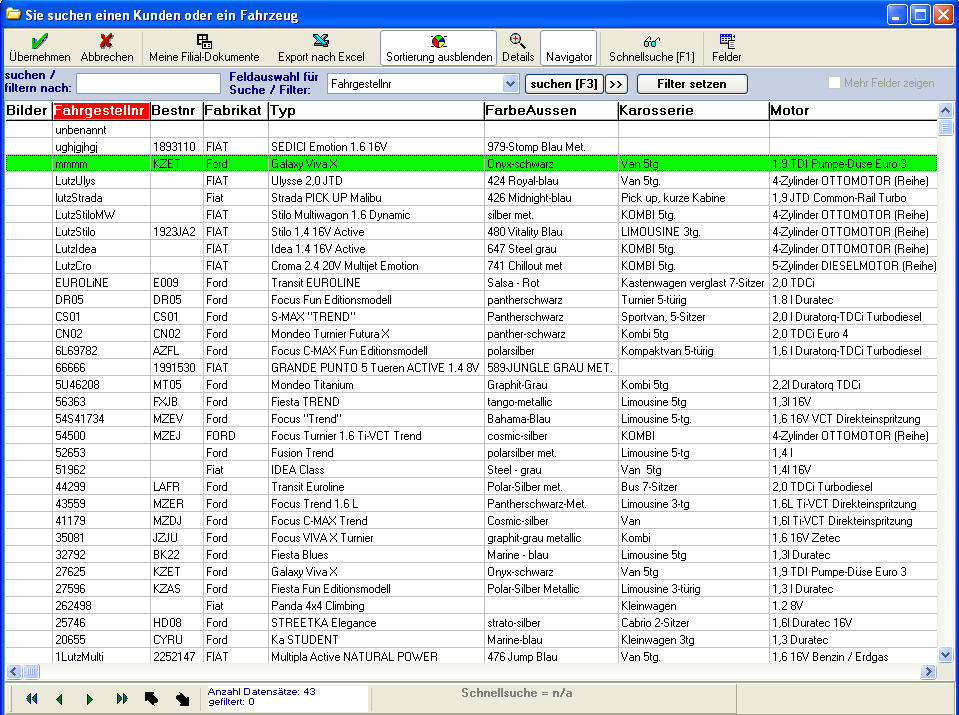Screen dimensions: 959x715
Task: Select the highlighted mmmm row
Action: (471, 164)
